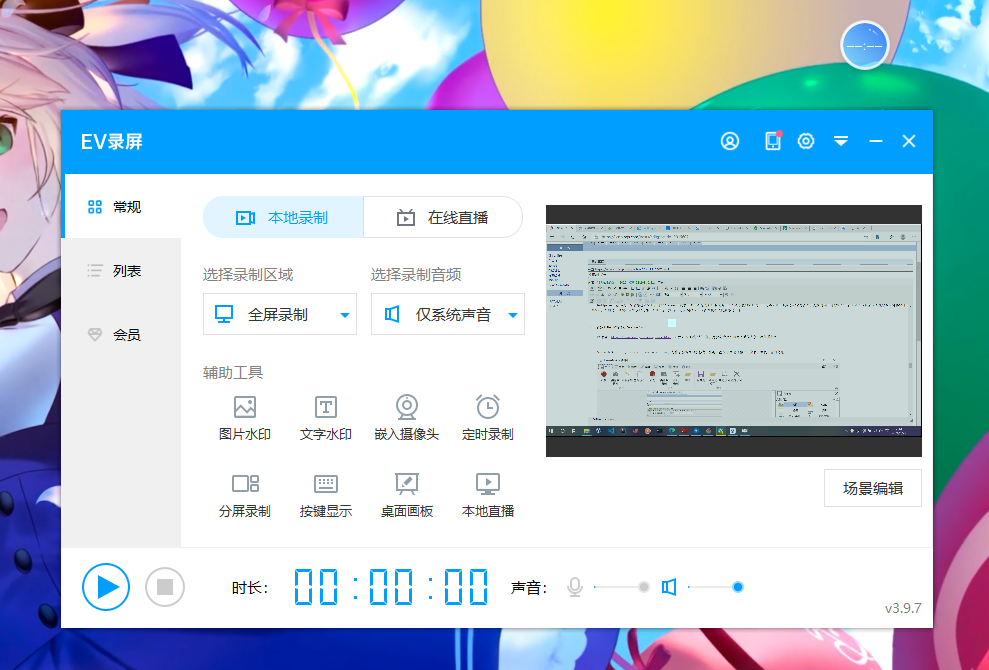Switch to the 列表 sidebar tab
Image resolution: width=989 pixels, height=670 pixels.
pos(121,271)
